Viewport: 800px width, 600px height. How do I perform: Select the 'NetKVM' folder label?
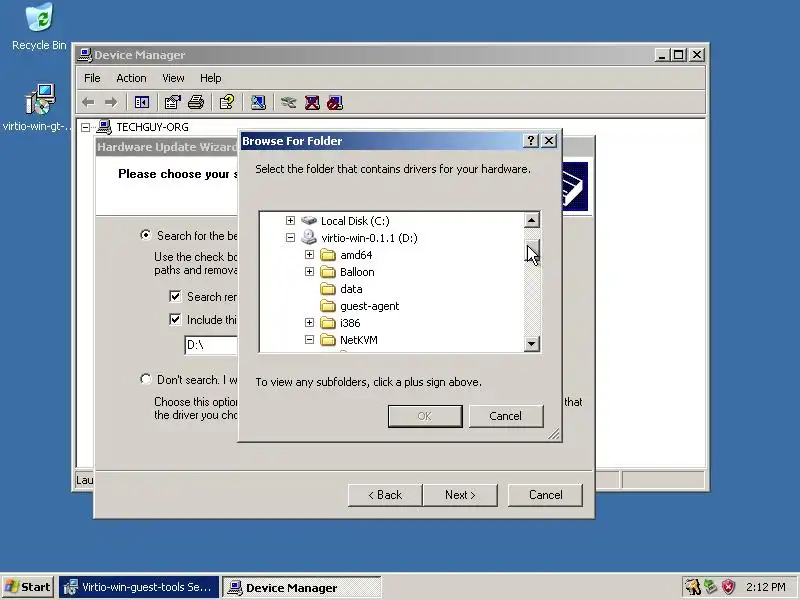pos(359,340)
